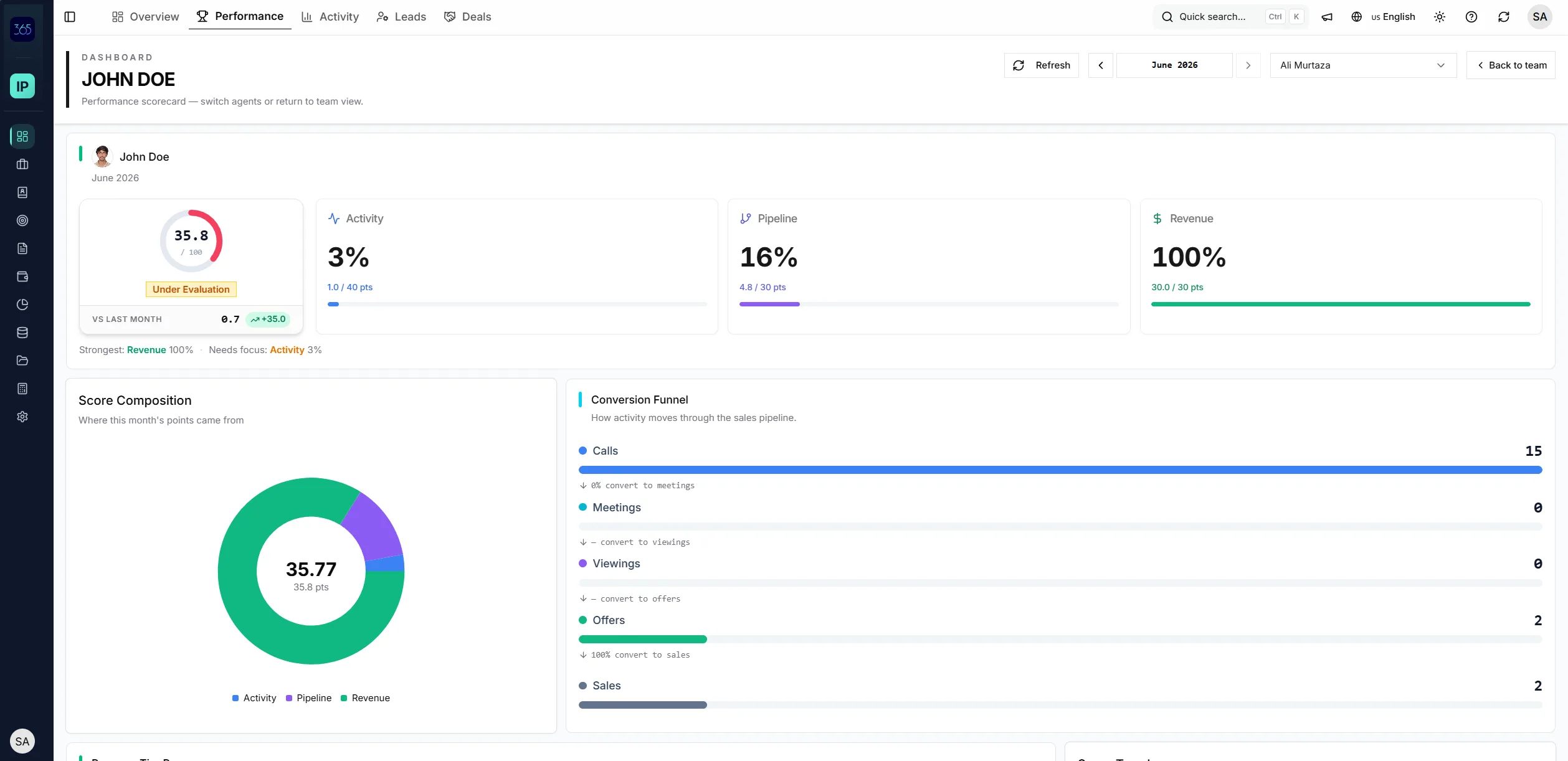This screenshot has width=1568, height=761.
Task: Click Back to team button
Action: [x=1511, y=65]
